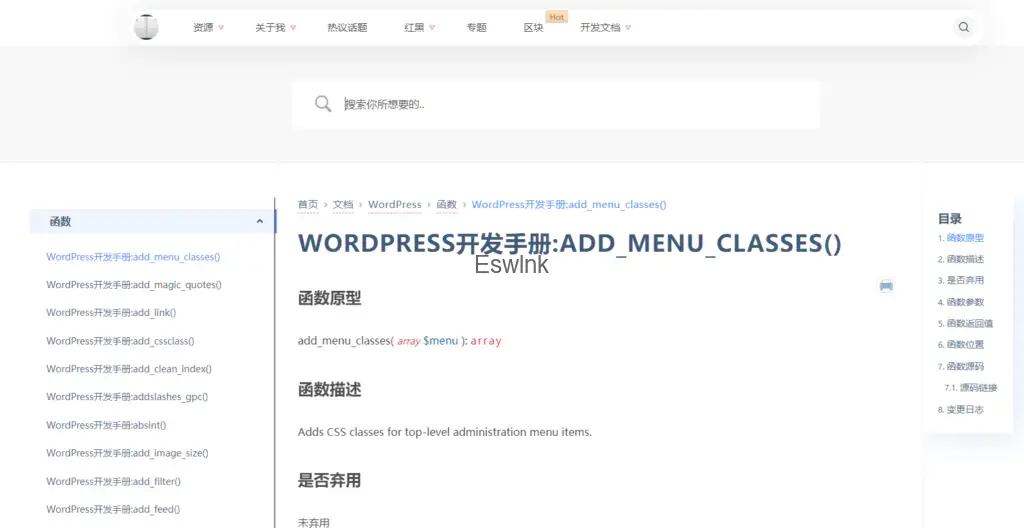Screen dimensions: 1024x528
Task: Open the 关于我 dropdown menu
Action: (x=275, y=28)
